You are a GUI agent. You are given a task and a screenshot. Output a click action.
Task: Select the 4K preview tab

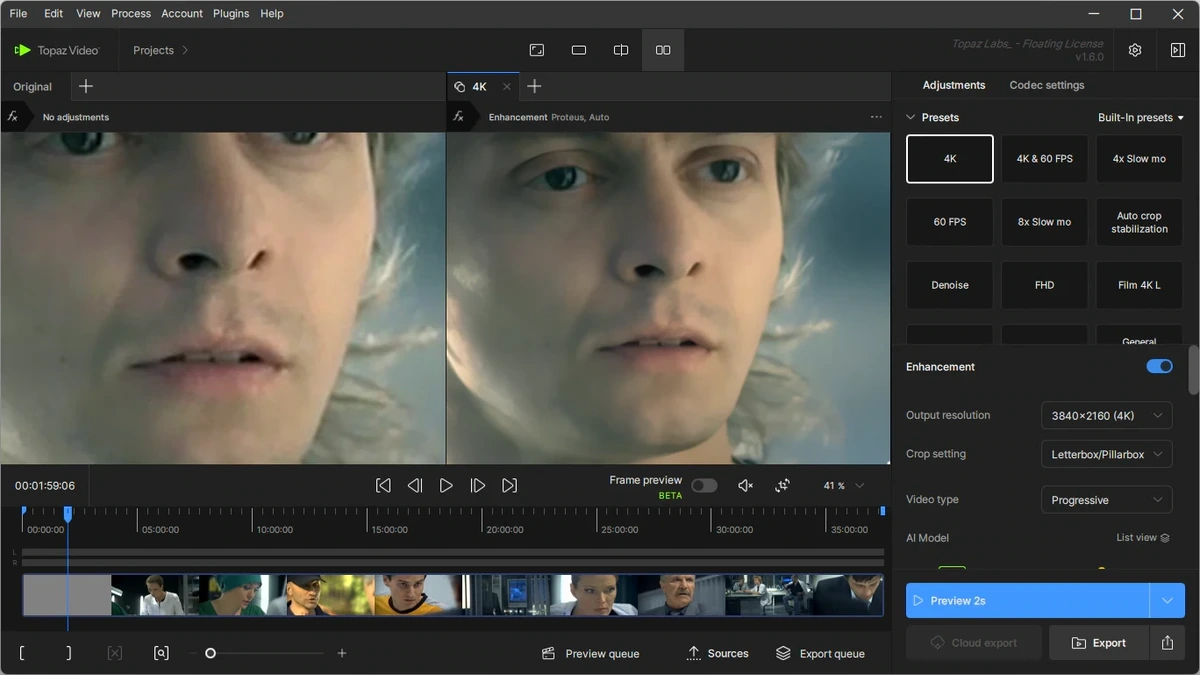[479, 87]
